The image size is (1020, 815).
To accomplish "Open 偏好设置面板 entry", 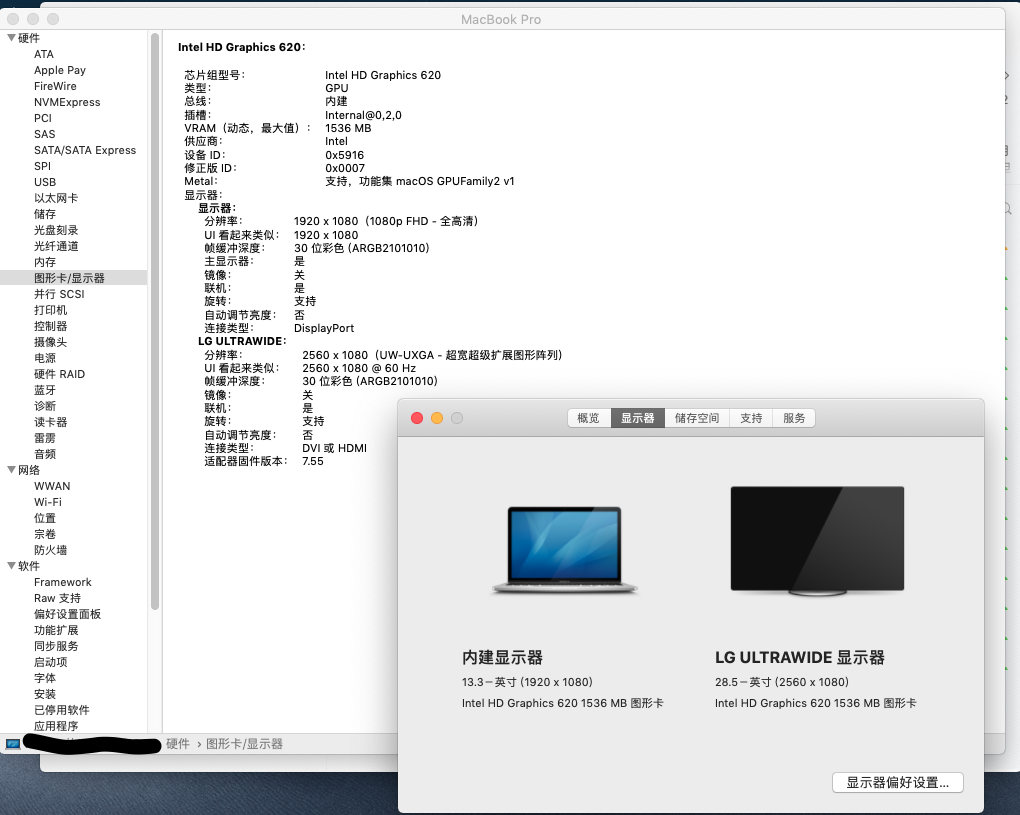I will click(67, 614).
